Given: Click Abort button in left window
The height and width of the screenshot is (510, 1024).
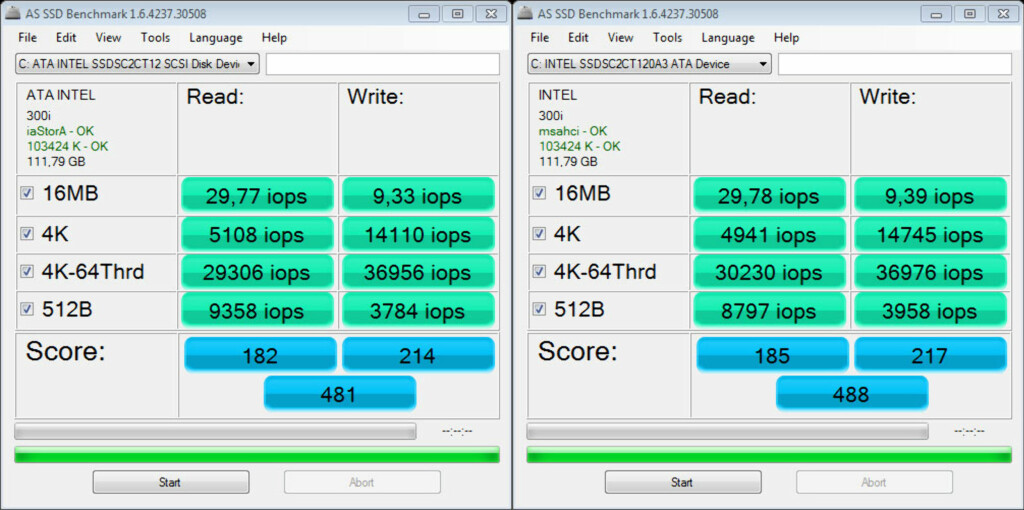Looking at the screenshot, I should [x=362, y=483].
